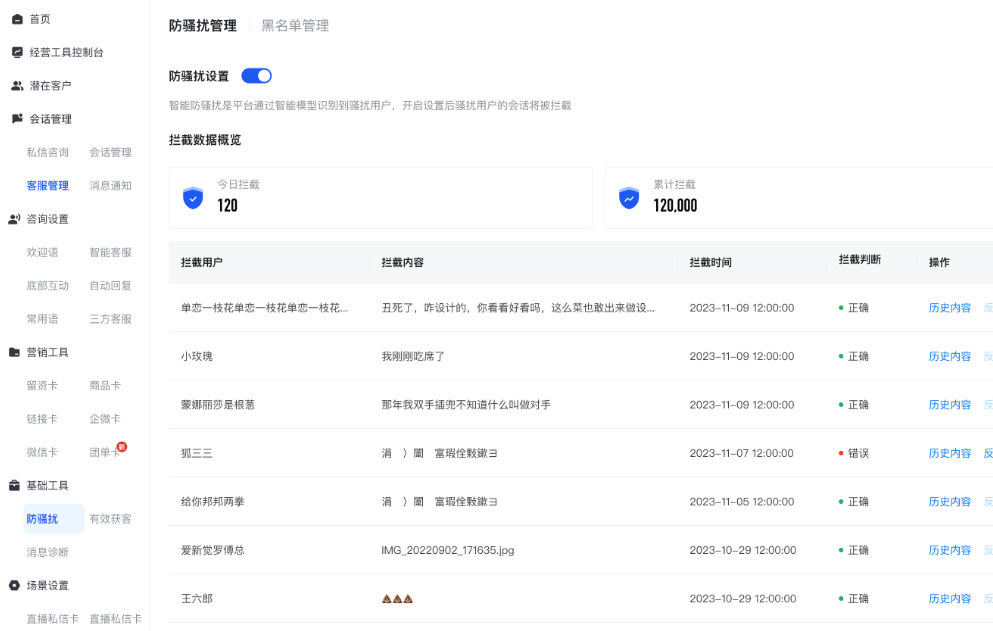This screenshot has width=993, height=631.
Task: Collapse the 营销工具 section
Action: 47,352
